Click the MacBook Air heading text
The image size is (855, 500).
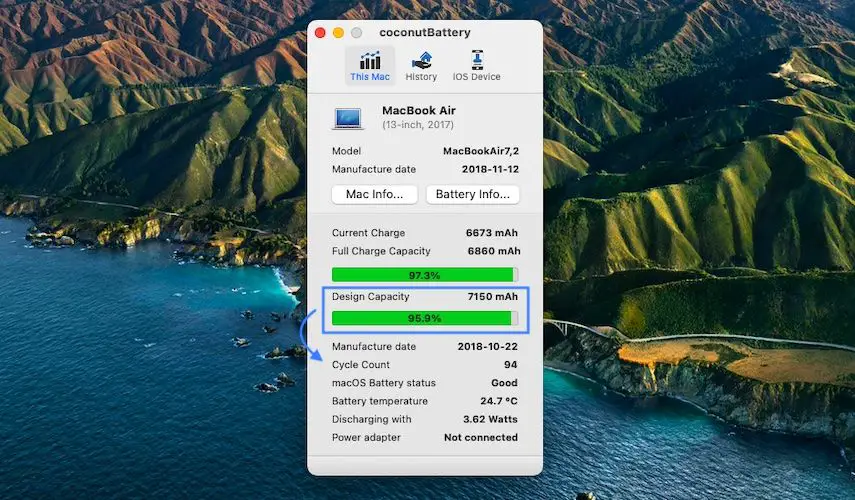pyautogui.click(x=419, y=110)
